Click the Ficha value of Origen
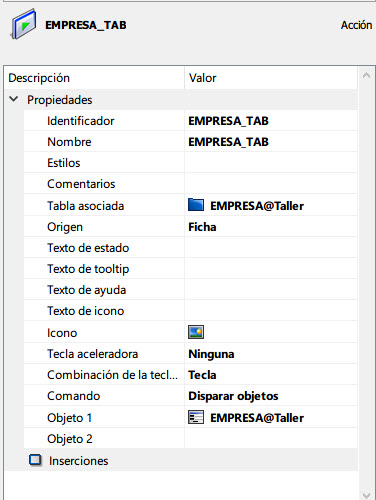The image size is (376, 500). coord(202,227)
